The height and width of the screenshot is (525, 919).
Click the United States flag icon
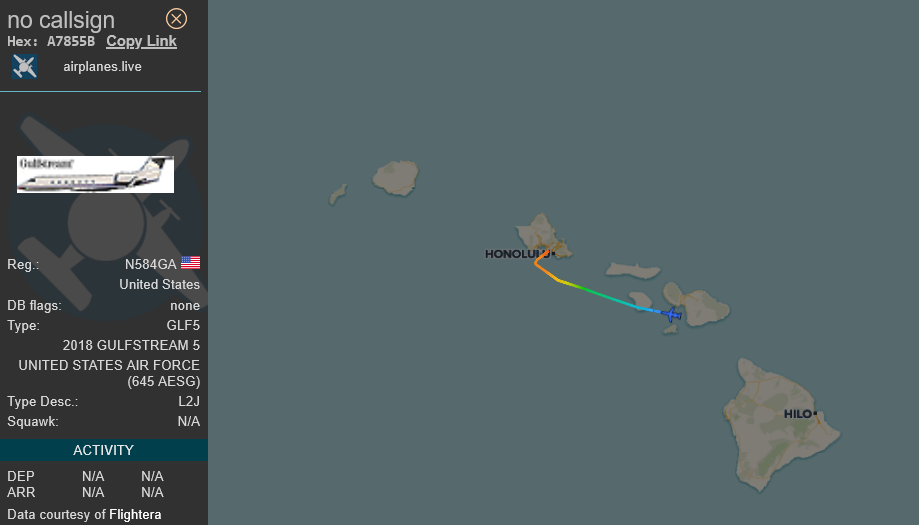coord(190,262)
